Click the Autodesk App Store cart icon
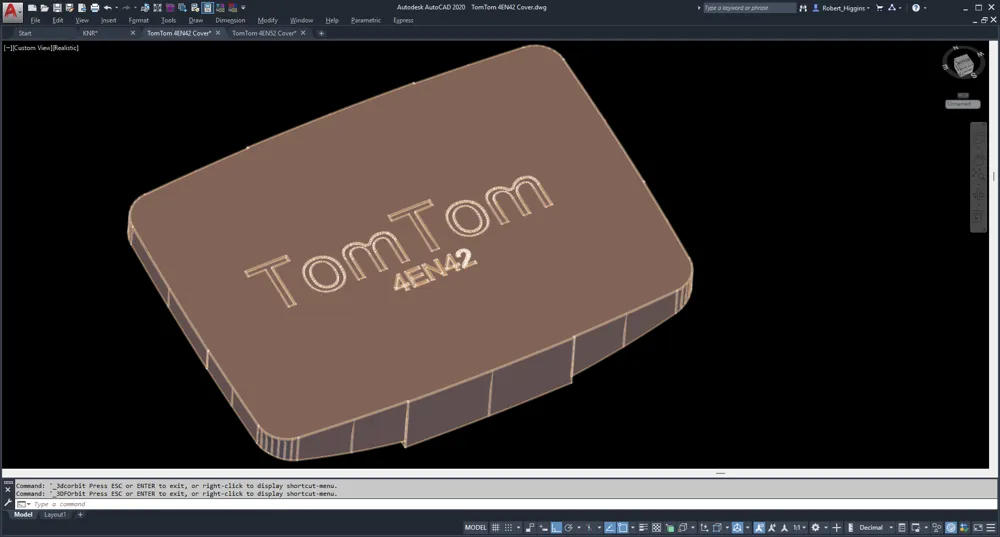Viewport: 1000px width, 537px height. (879, 8)
